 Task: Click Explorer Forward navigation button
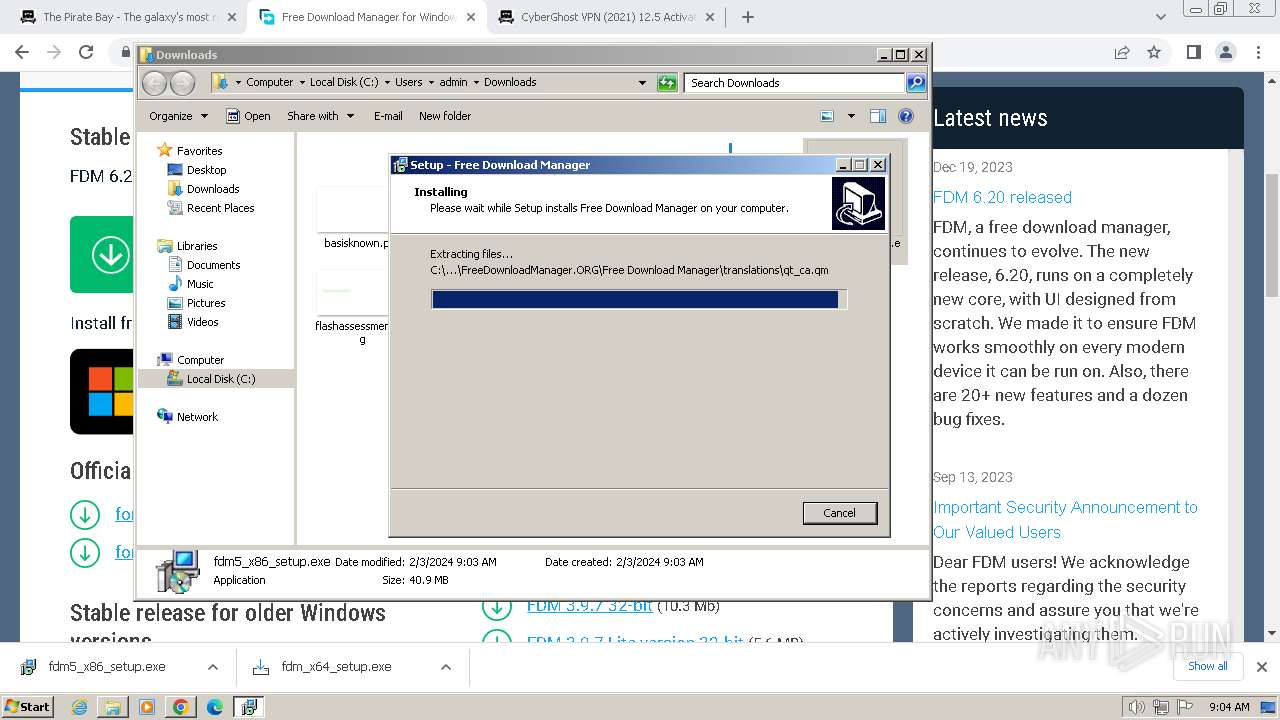[x=182, y=83]
